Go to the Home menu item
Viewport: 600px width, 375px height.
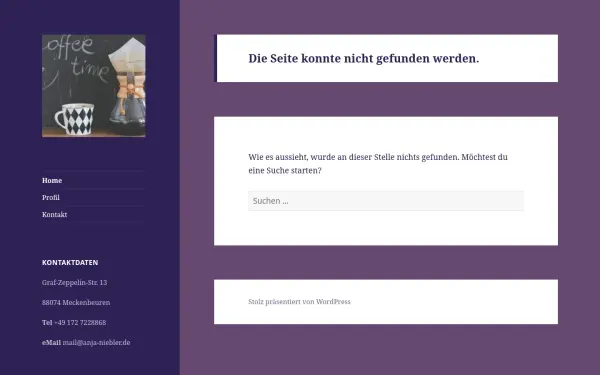pos(52,181)
